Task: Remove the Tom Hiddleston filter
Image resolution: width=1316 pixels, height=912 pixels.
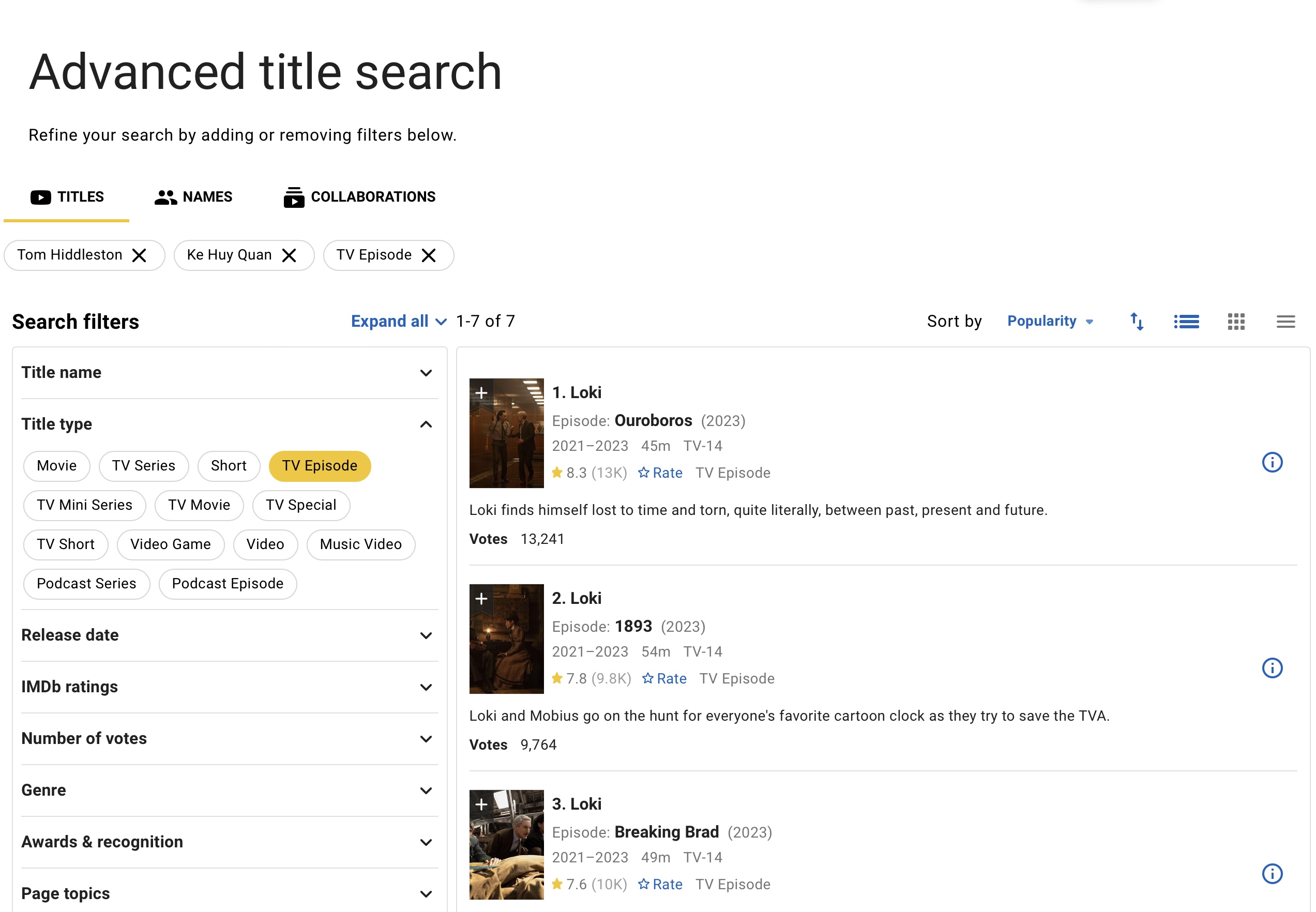Action: 139,255
